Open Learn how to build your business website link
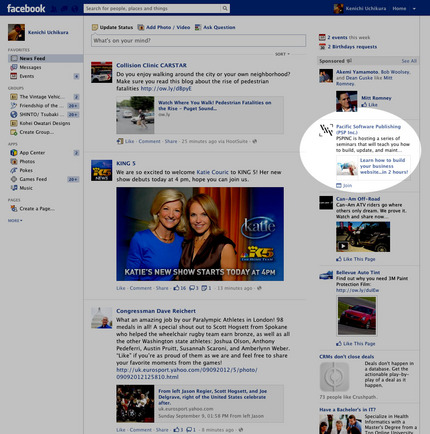430x434 pixels. coord(384,166)
